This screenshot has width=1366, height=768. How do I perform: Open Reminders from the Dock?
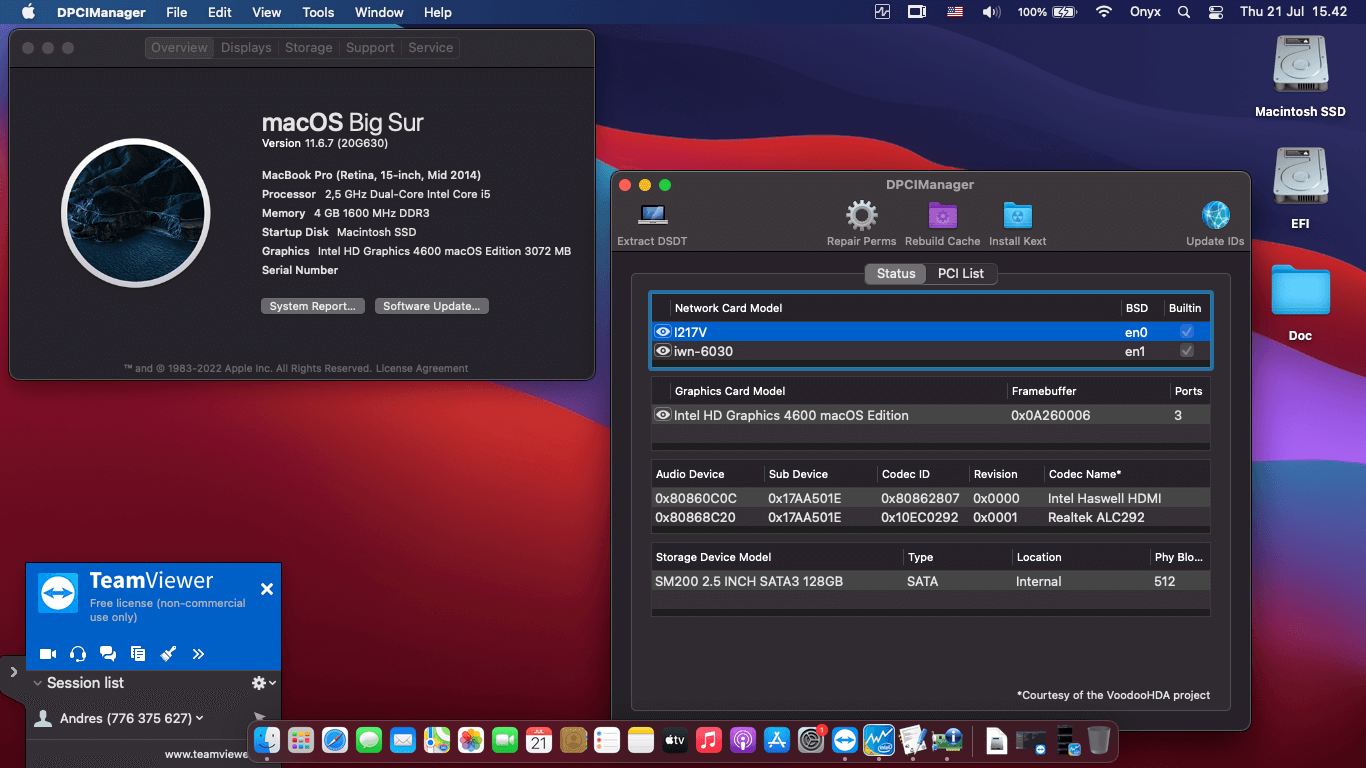[607, 740]
